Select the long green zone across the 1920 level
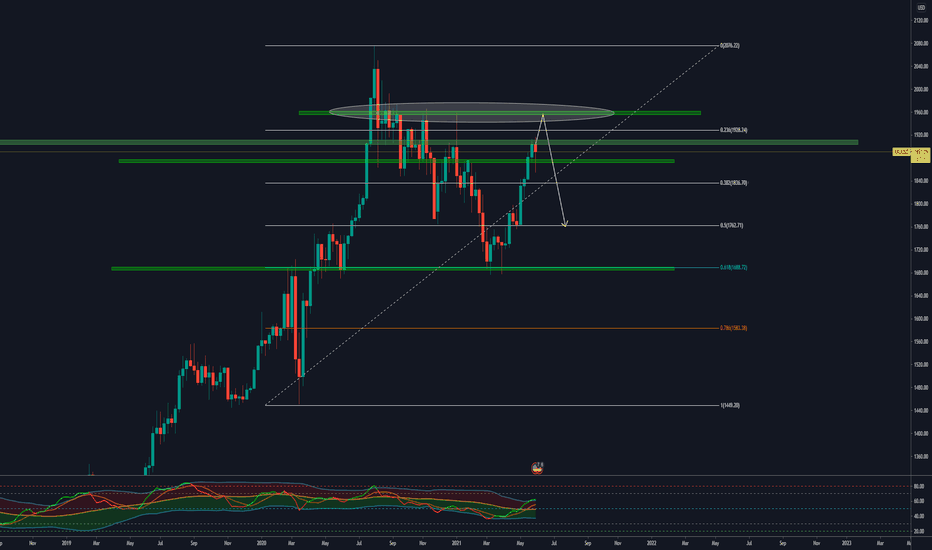This screenshot has width=932, height=550. [429, 142]
